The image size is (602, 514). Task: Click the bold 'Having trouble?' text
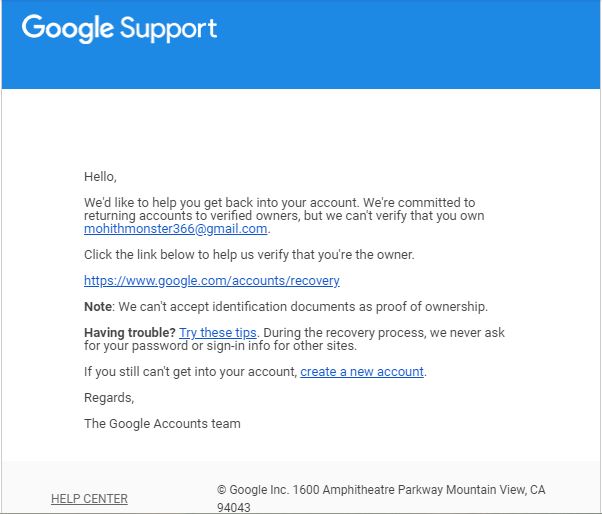click(x=130, y=332)
